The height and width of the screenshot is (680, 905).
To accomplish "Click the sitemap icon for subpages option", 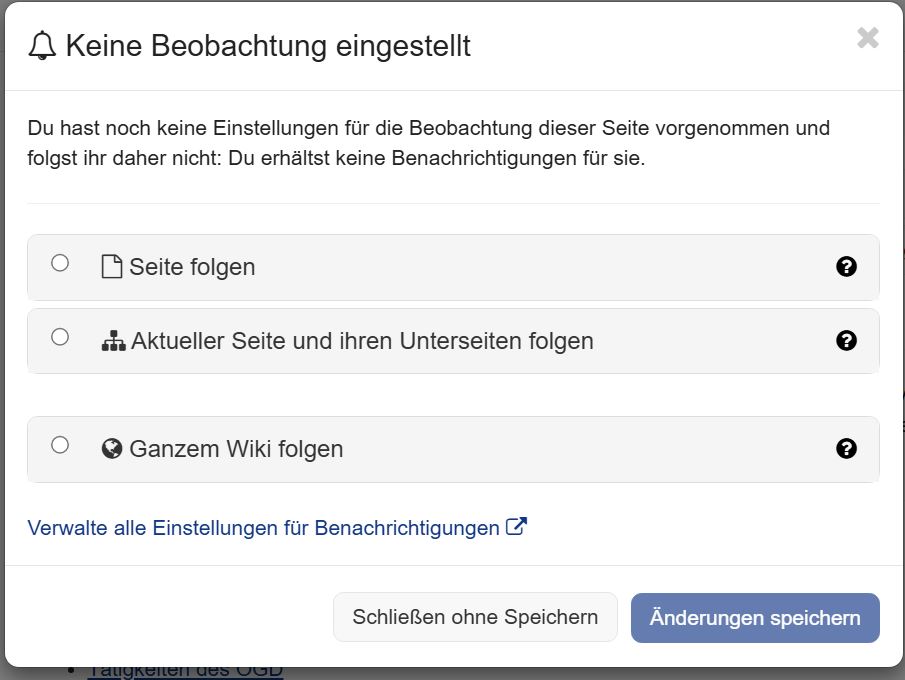I will tap(113, 341).
